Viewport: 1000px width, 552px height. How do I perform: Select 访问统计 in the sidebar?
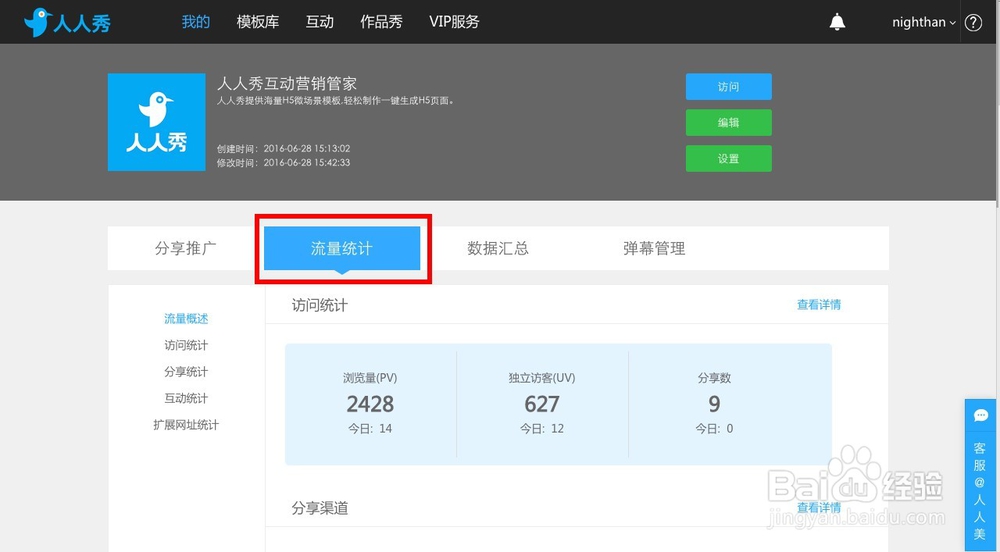pos(186,345)
